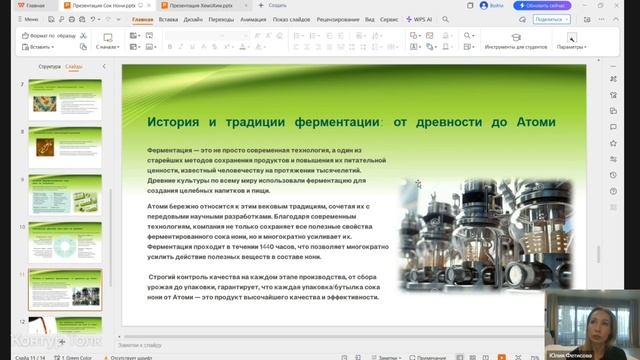The image size is (640, 360).
Task: Toggle Bold formatting
Action: pos(170,47)
